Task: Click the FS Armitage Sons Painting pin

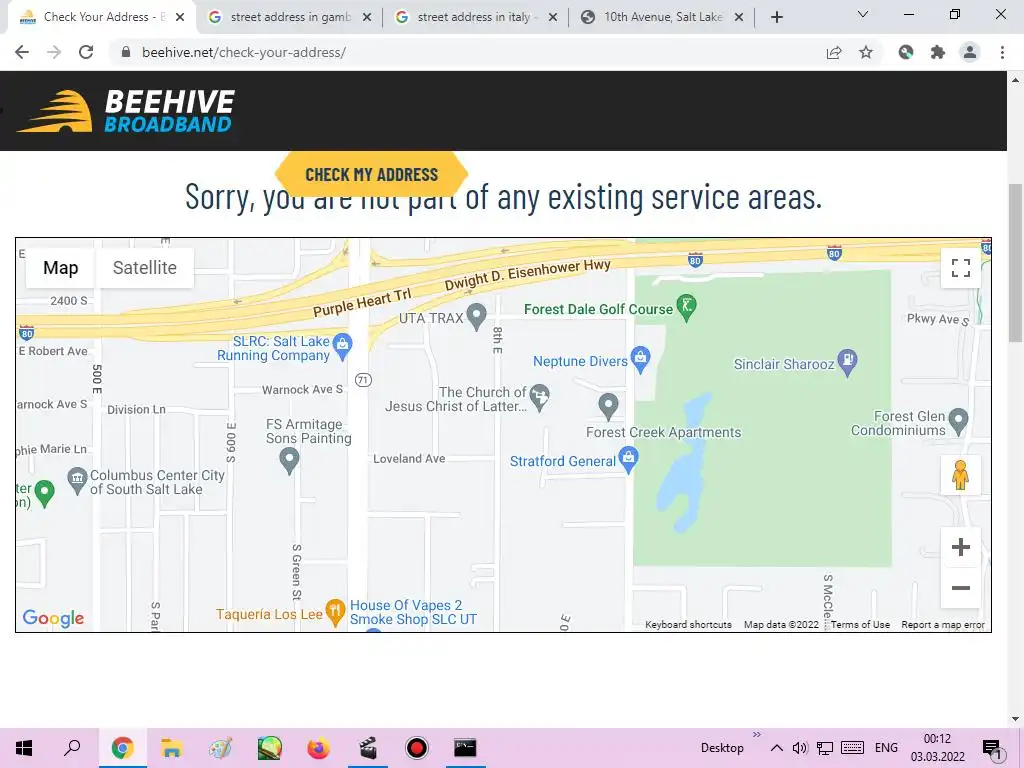Action: 289,461
